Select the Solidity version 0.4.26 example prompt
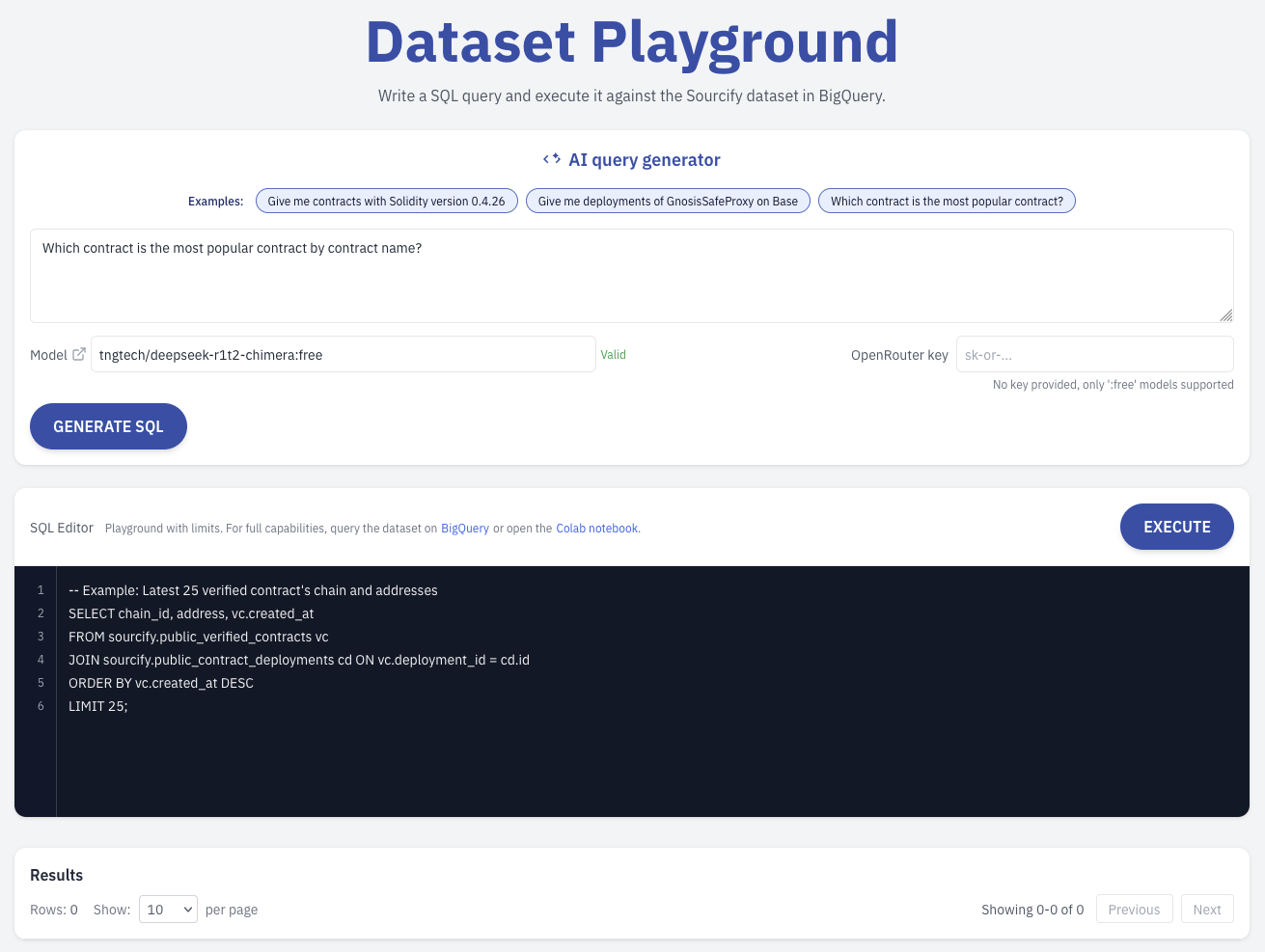Viewport: 1265px width, 952px height. point(386,201)
